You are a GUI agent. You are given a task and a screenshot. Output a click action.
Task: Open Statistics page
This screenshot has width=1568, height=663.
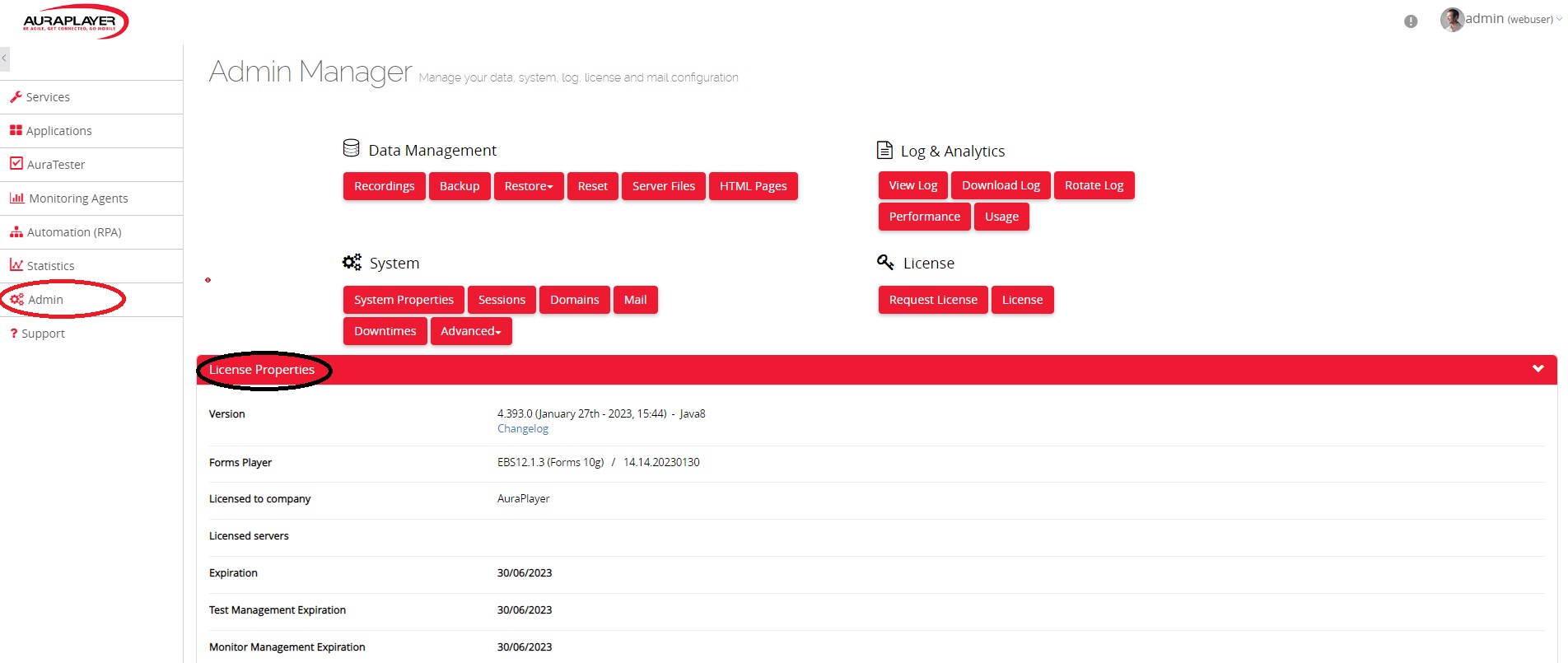(50, 266)
